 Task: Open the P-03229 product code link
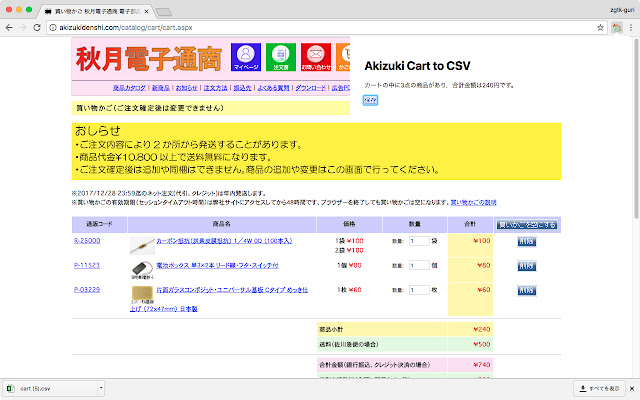click(87, 289)
